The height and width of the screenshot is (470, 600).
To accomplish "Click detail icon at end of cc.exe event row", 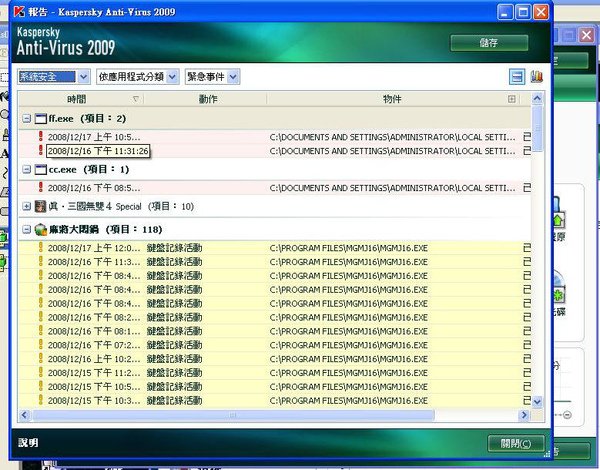I will click(x=527, y=188).
